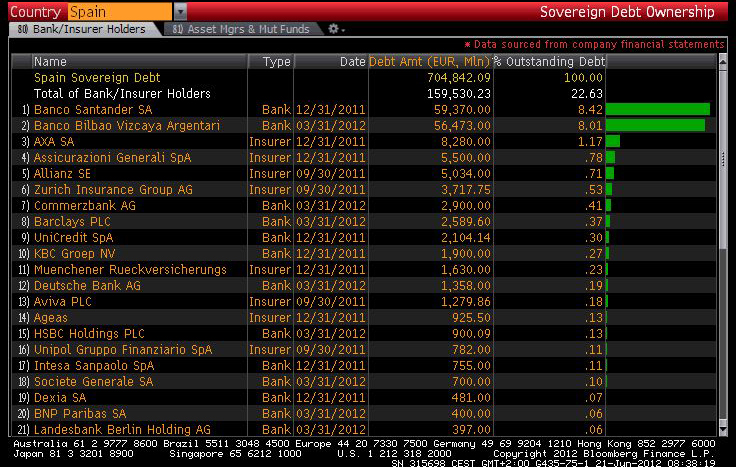Click the scrollbar up arrow
The image size is (736, 467).
(722, 59)
